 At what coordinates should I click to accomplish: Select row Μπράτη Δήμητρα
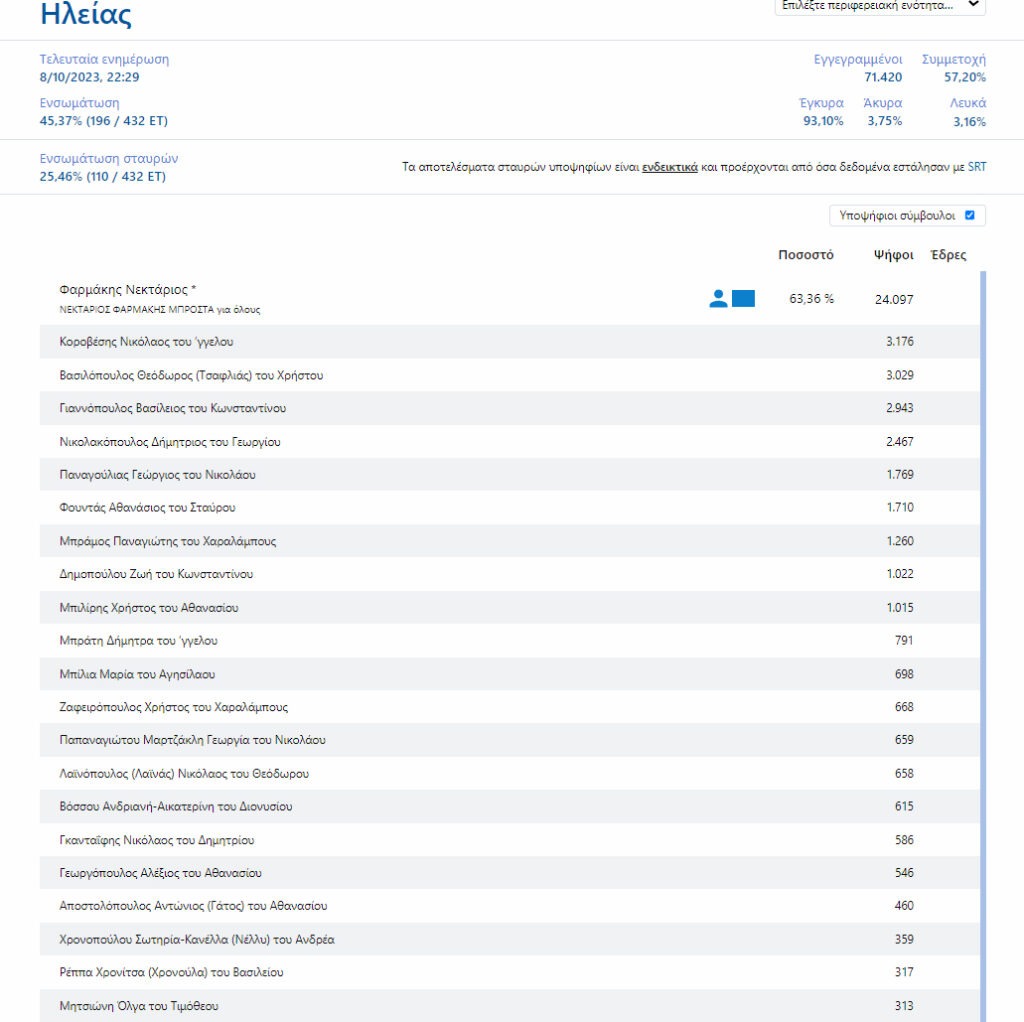(509, 641)
